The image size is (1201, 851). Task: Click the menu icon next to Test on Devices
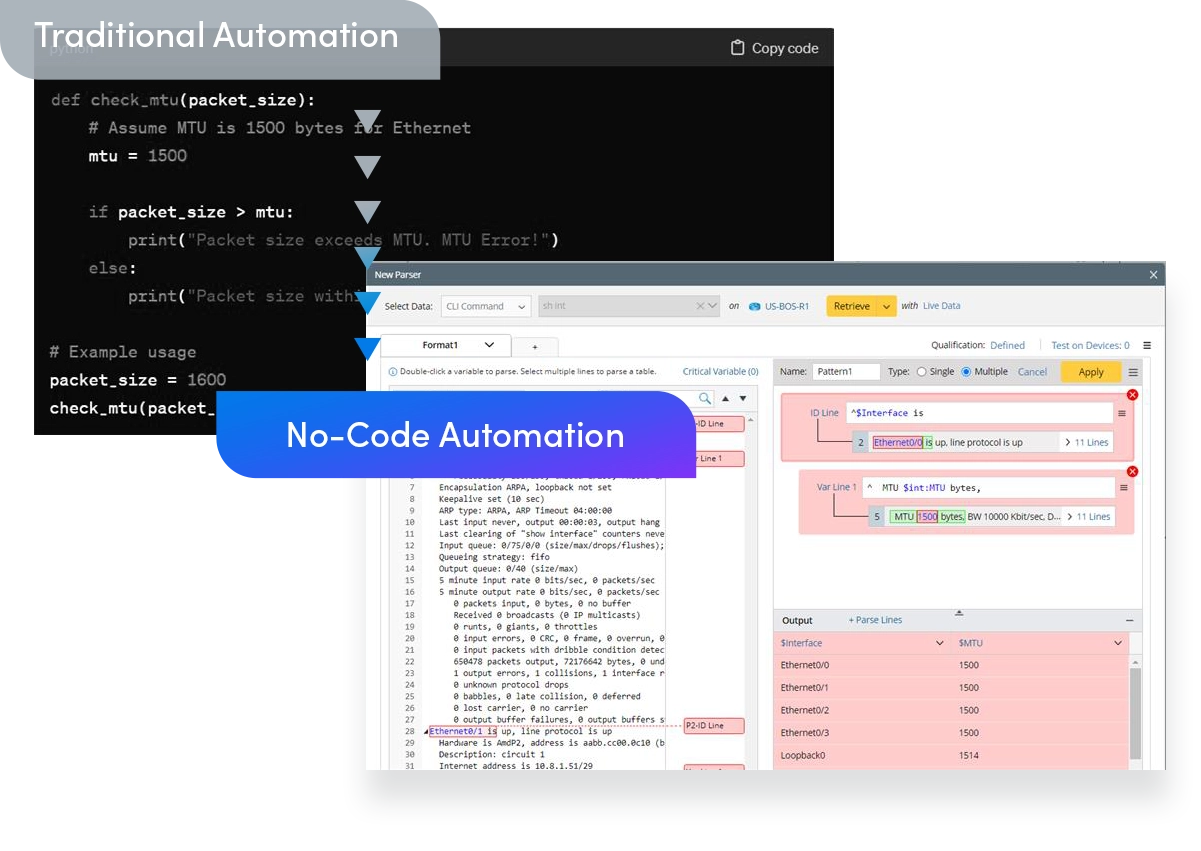[1147, 345]
